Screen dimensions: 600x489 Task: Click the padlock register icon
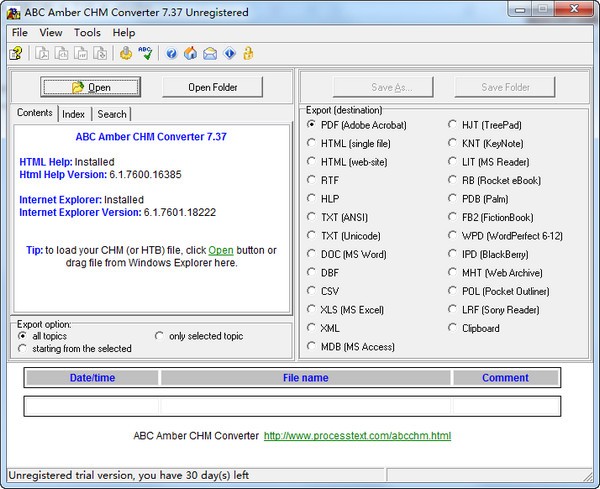pos(248,54)
